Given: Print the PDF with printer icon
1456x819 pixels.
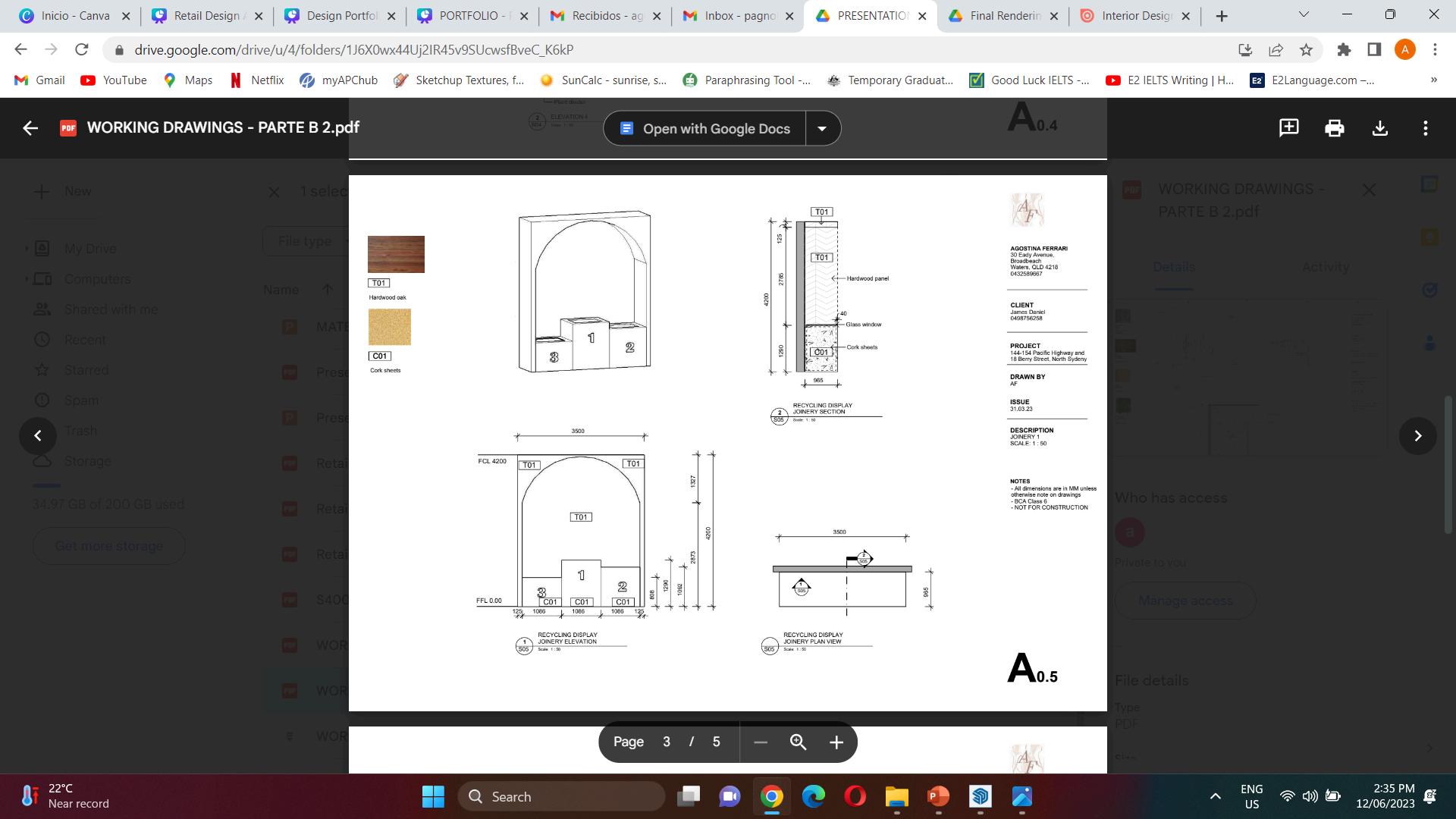Looking at the screenshot, I should (x=1334, y=127).
